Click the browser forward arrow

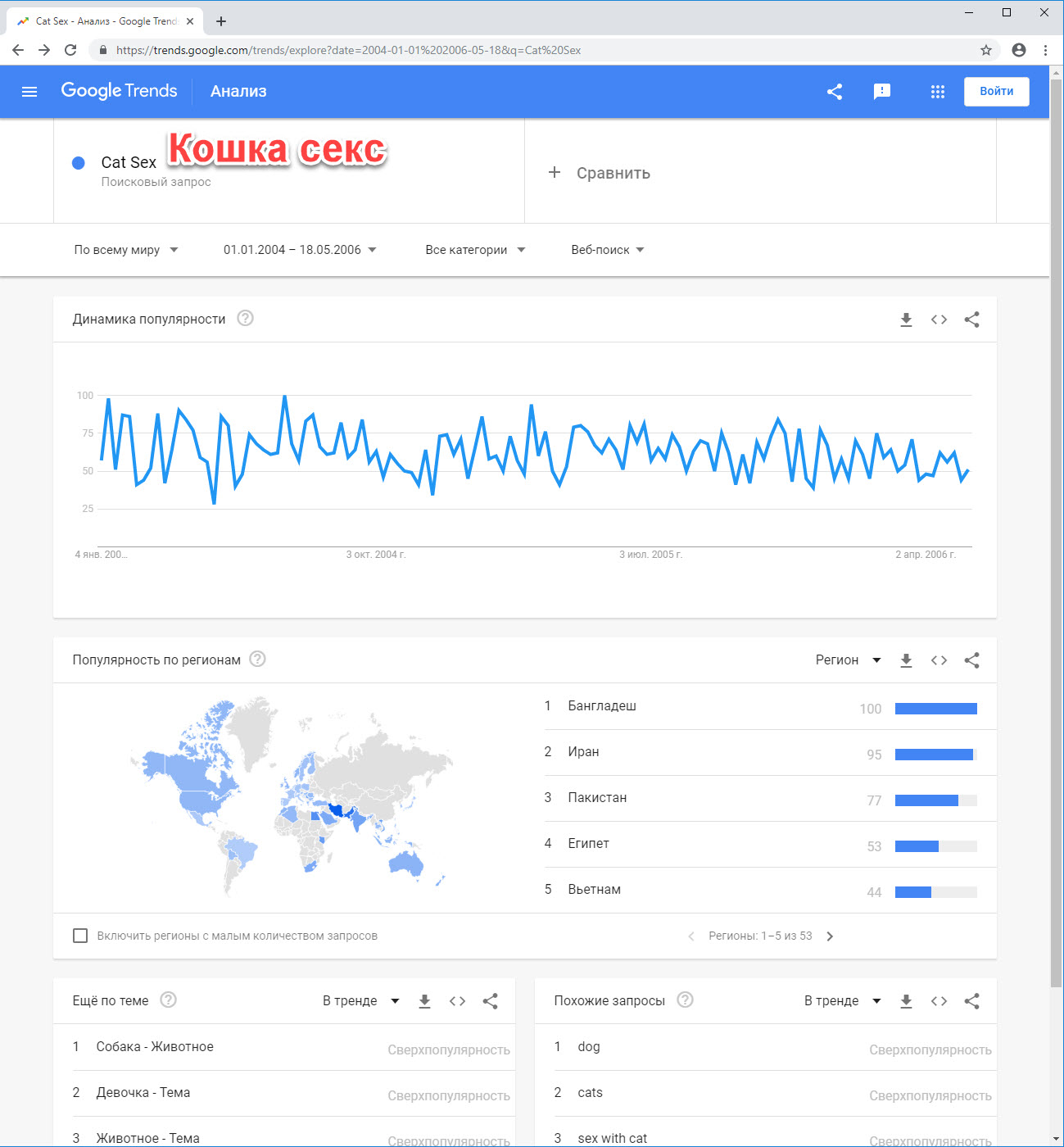click(x=44, y=50)
